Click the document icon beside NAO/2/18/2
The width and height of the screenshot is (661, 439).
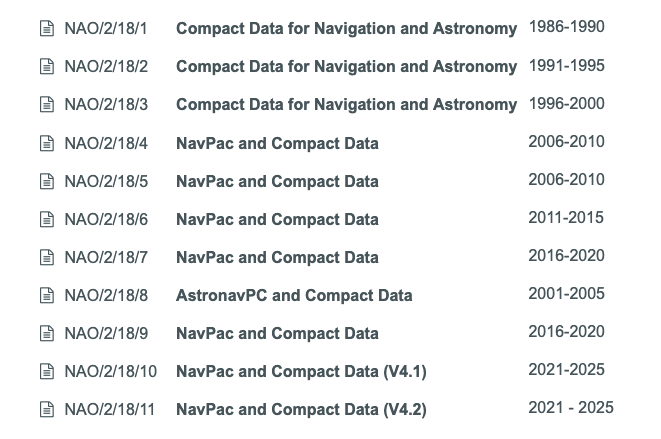coord(45,67)
